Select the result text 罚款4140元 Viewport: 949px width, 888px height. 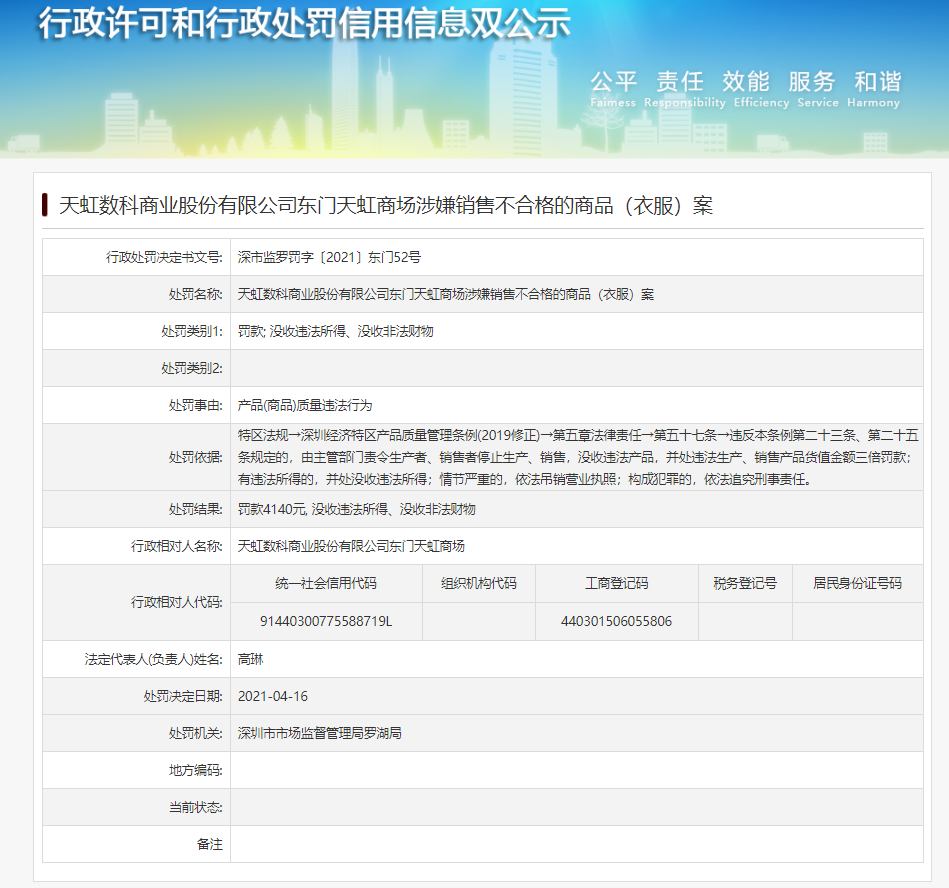click(x=272, y=509)
